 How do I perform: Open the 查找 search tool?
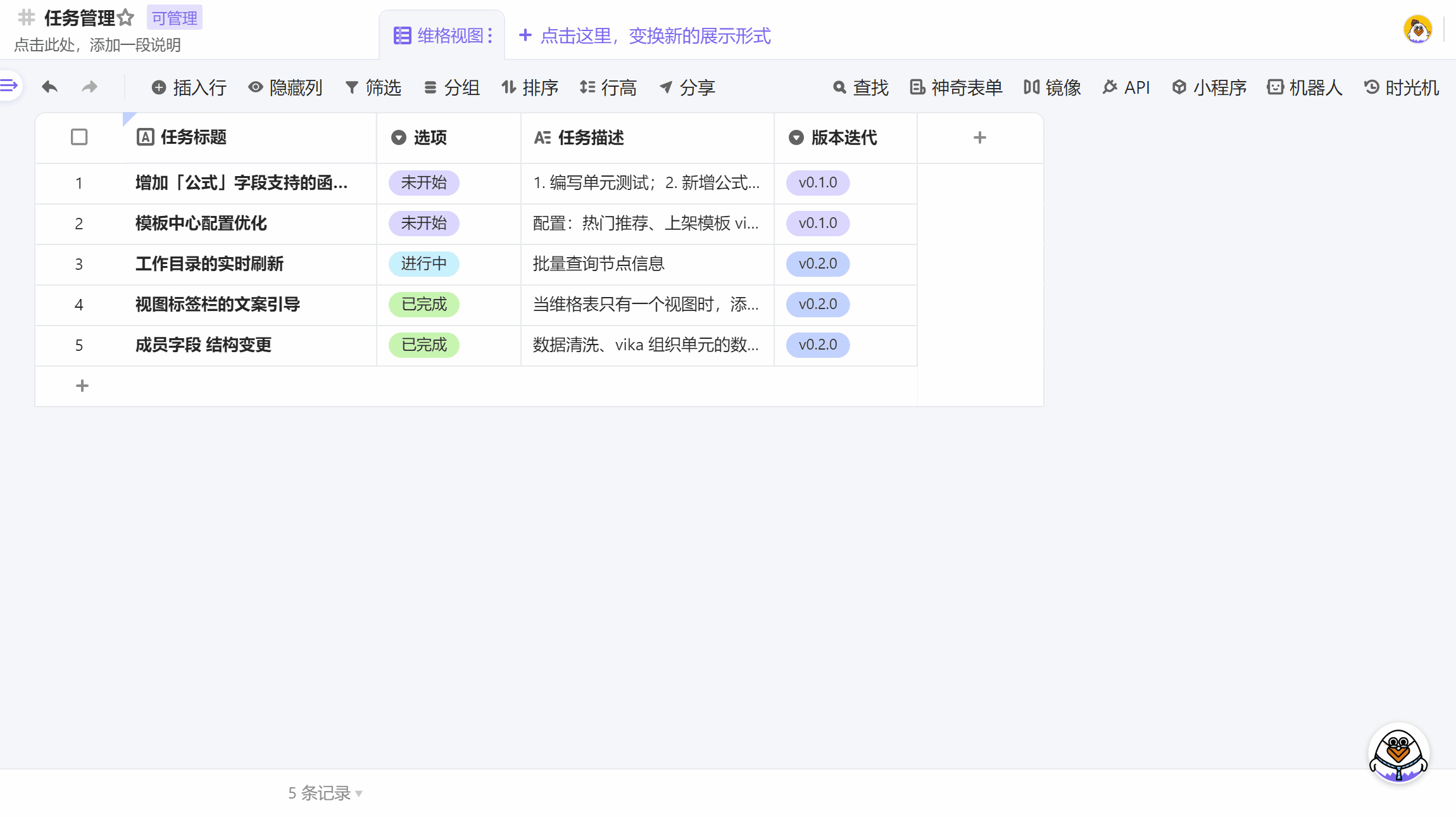coord(860,87)
